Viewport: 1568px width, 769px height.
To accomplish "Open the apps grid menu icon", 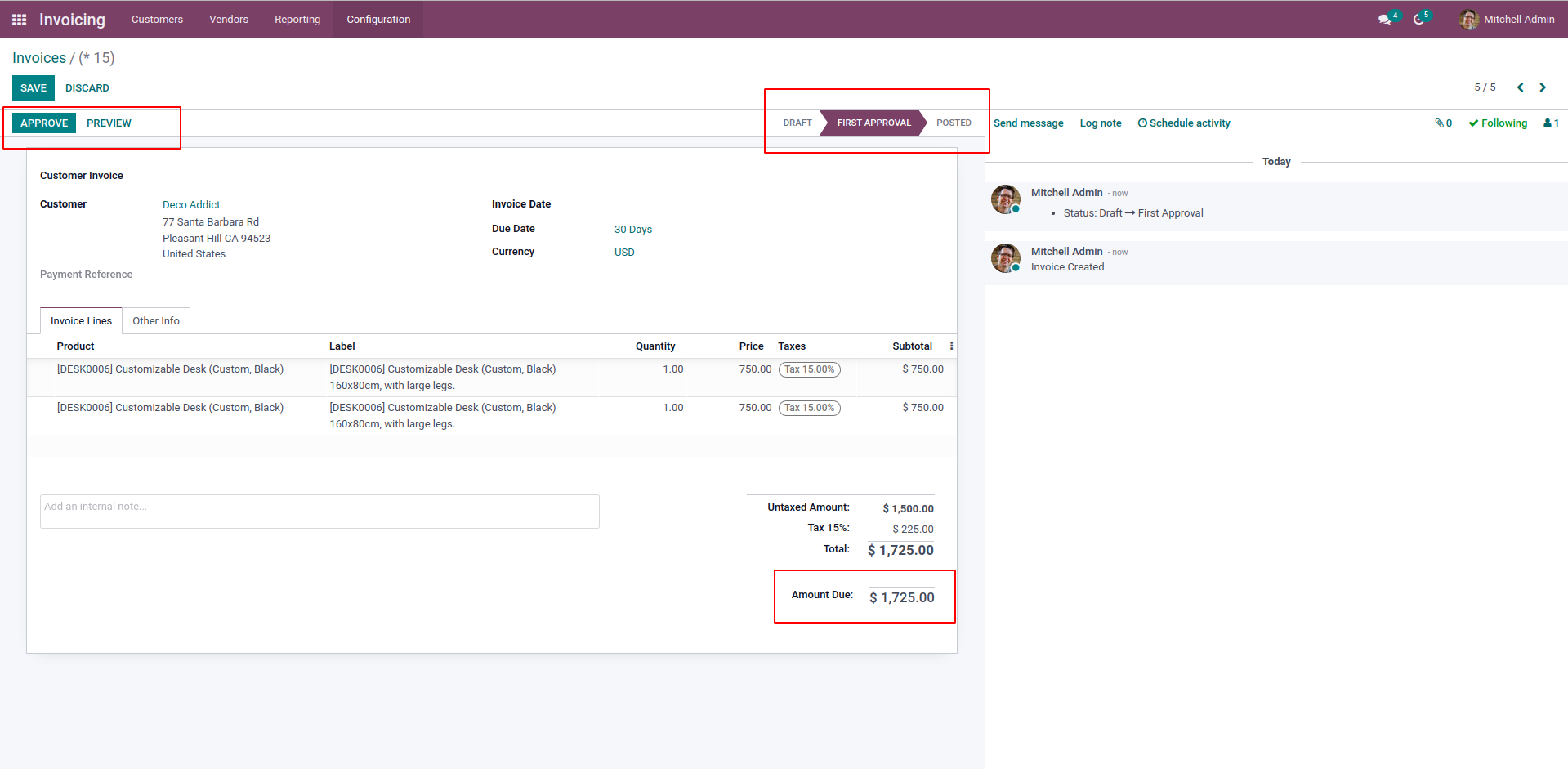I will 20,20.
